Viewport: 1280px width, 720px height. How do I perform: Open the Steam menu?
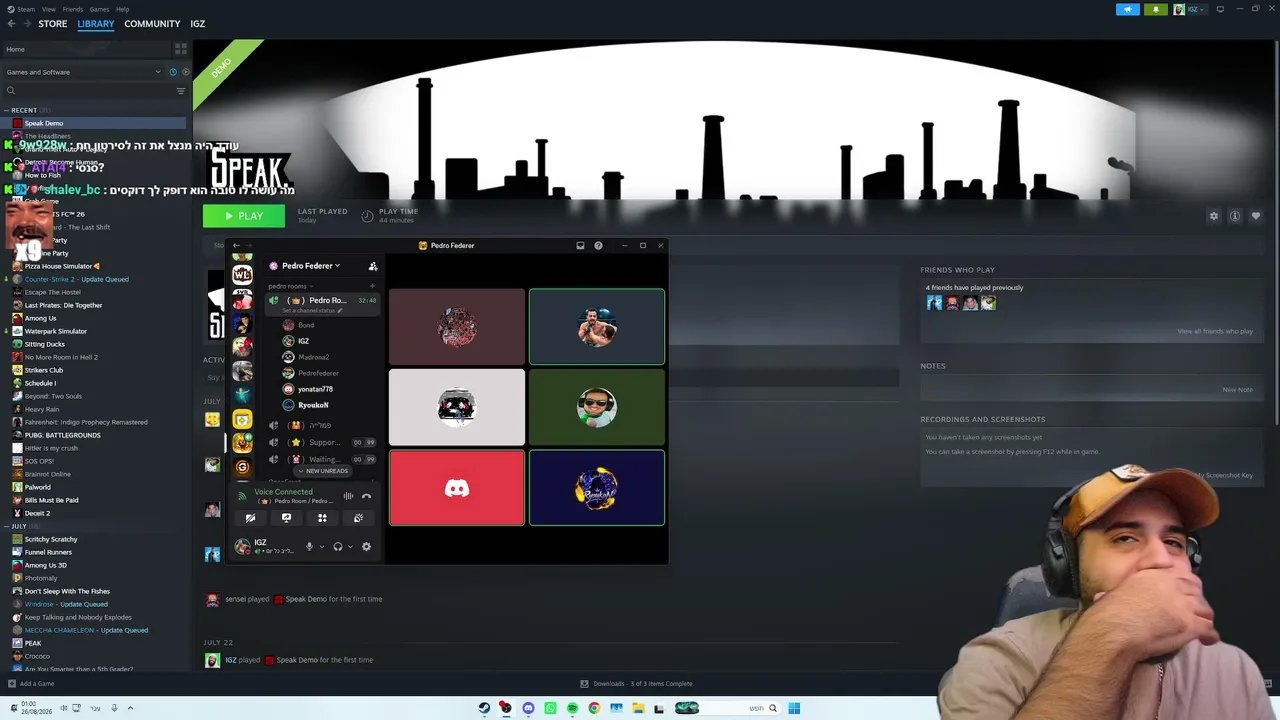(x=27, y=9)
